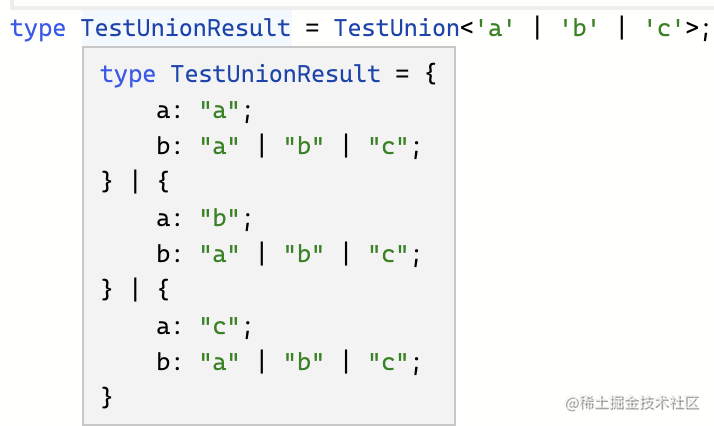Click the second '} | {' separator in the tooltip

[x=136, y=290]
